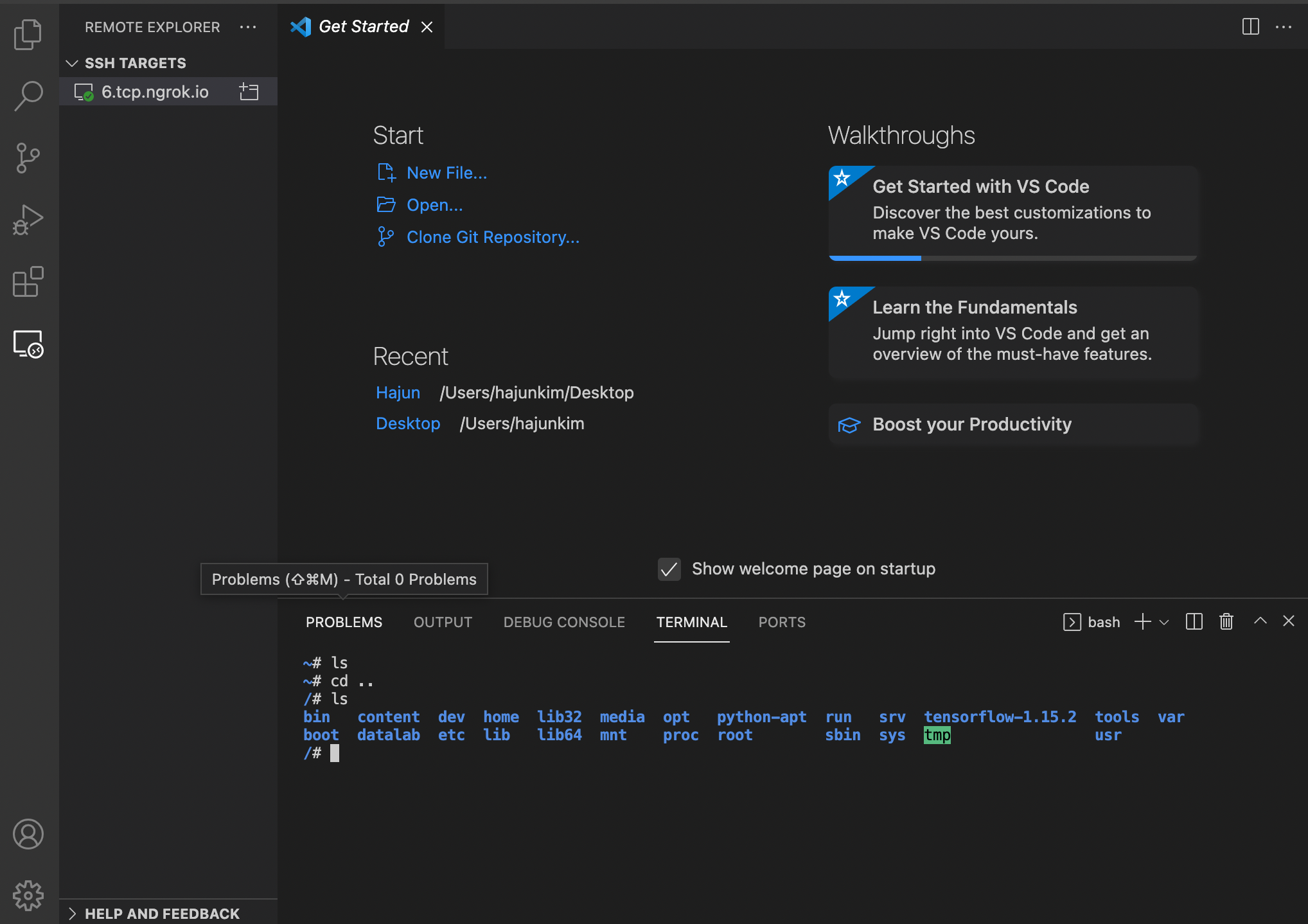1308x924 pixels.
Task: Kill terminal with the trash icon
Action: [1226, 621]
